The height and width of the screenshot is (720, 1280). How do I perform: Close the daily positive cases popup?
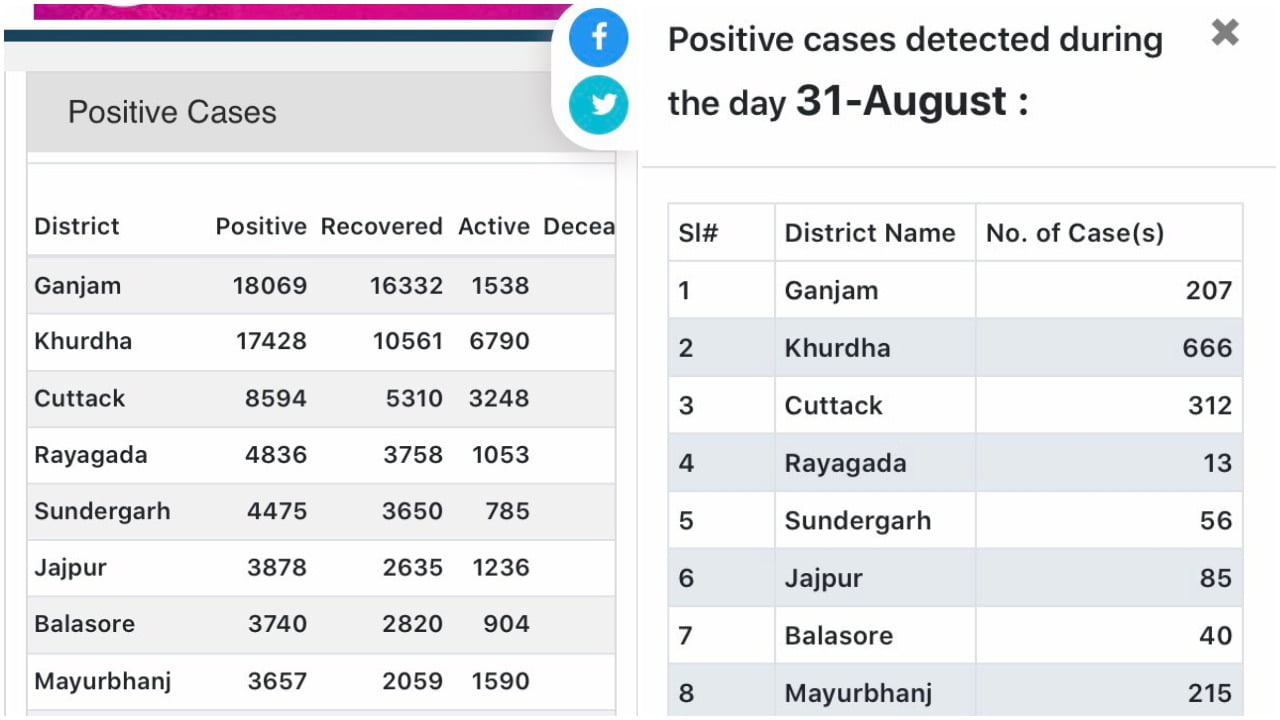[x=1224, y=33]
